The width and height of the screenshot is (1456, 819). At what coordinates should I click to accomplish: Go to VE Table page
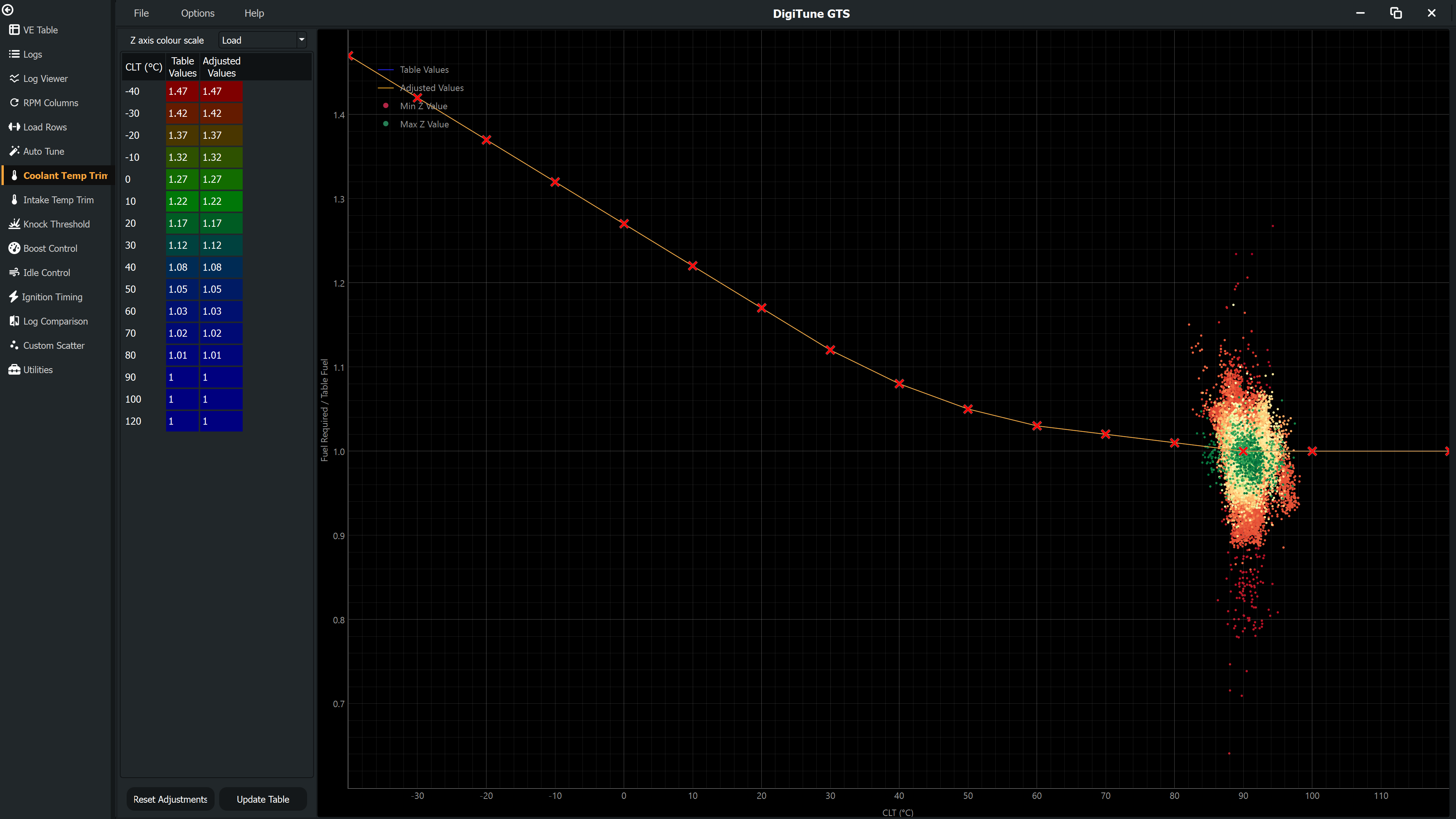coord(41,30)
